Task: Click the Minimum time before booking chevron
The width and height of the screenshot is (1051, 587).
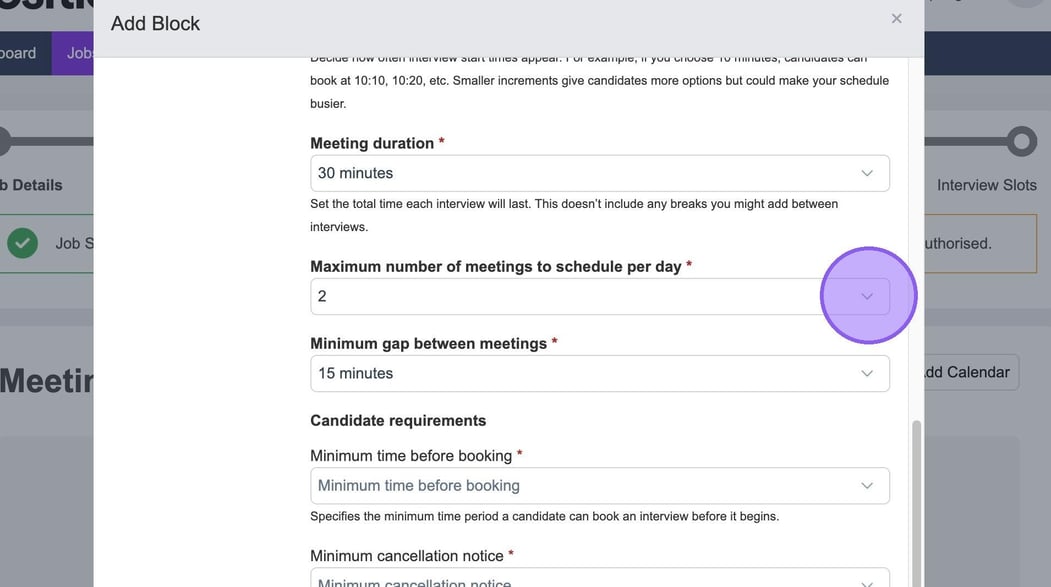Action: click(866, 486)
